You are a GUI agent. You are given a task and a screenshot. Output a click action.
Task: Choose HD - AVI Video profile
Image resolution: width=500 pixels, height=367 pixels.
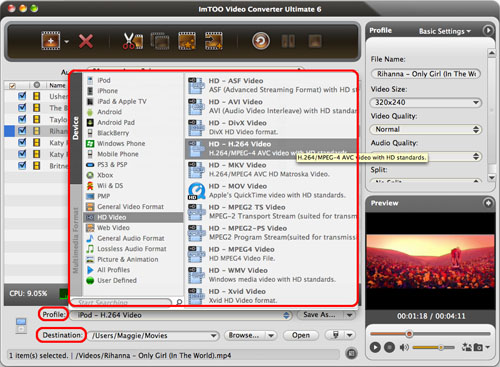[271, 106]
